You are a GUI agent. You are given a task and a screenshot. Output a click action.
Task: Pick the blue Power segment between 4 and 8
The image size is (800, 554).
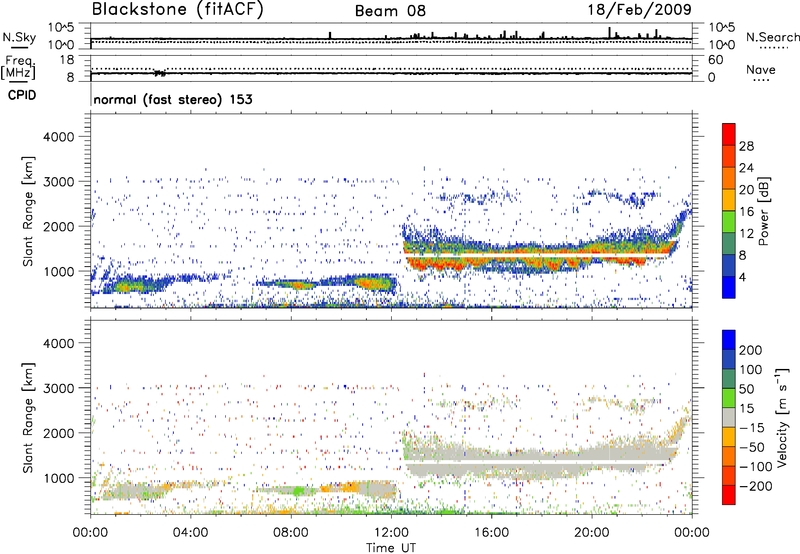tap(729, 266)
